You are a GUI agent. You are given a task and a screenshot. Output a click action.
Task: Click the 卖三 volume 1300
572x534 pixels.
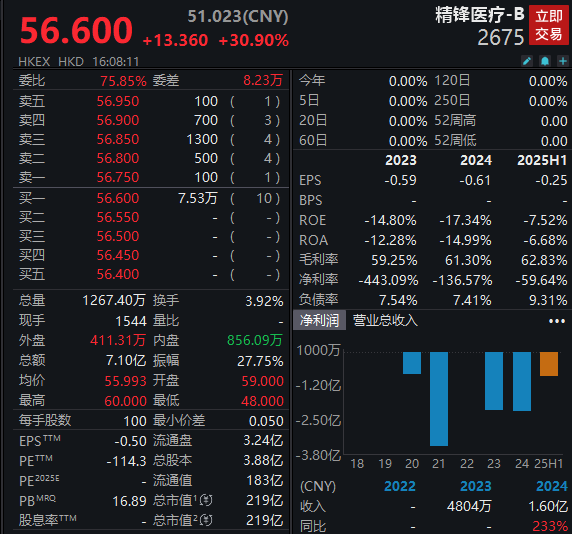(x=202, y=139)
